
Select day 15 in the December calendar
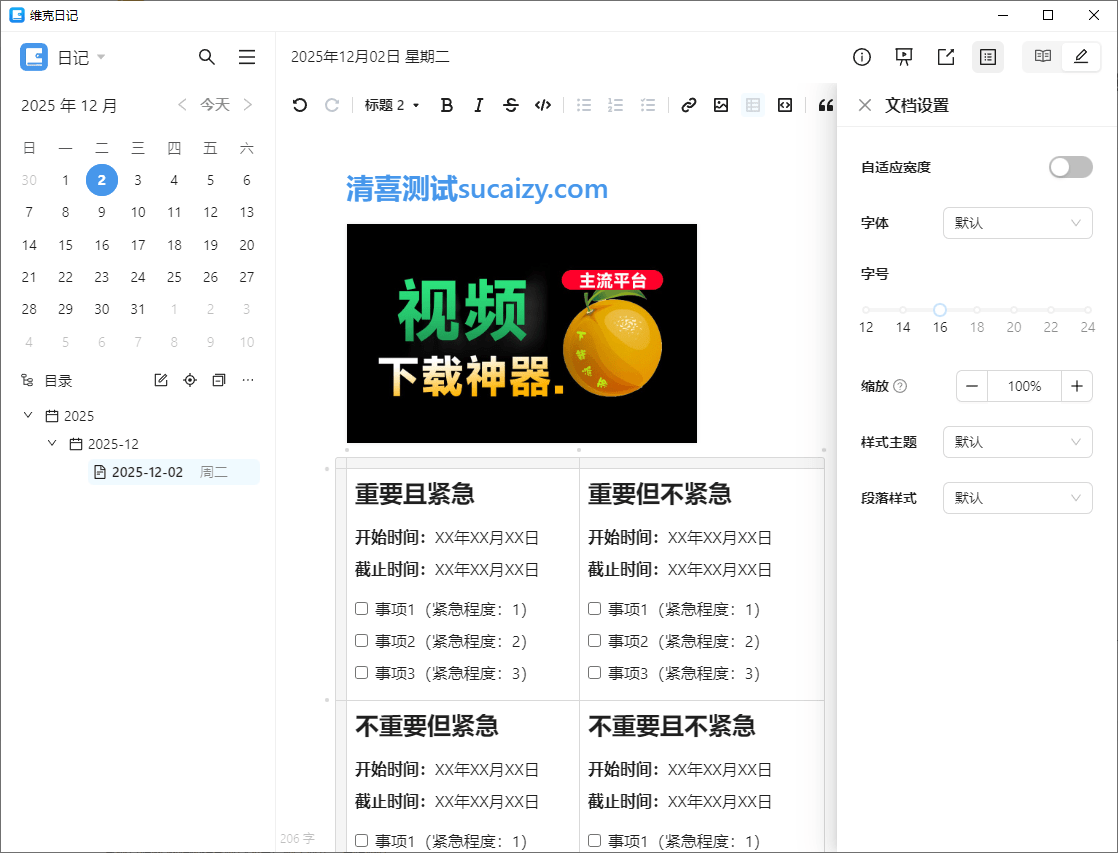(65, 244)
